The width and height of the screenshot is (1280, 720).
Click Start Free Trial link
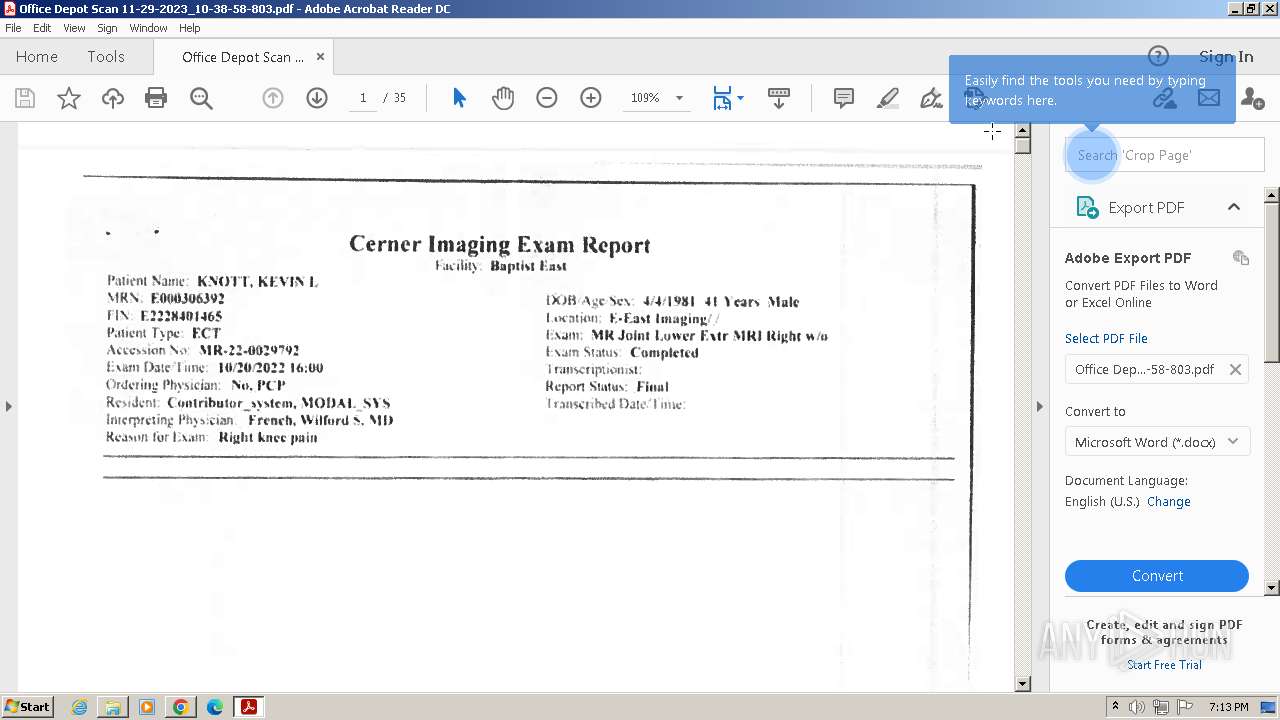click(x=1164, y=665)
